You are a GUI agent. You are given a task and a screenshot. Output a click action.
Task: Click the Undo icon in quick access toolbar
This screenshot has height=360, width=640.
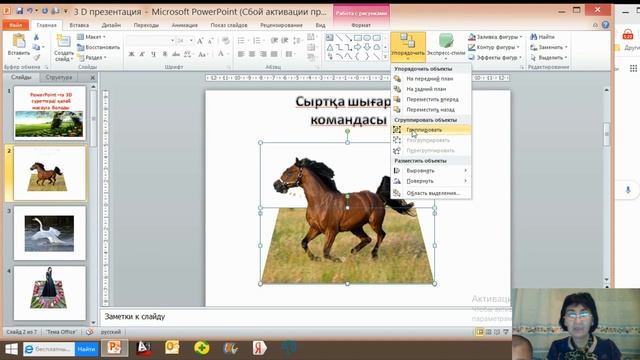(x=29, y=11)
